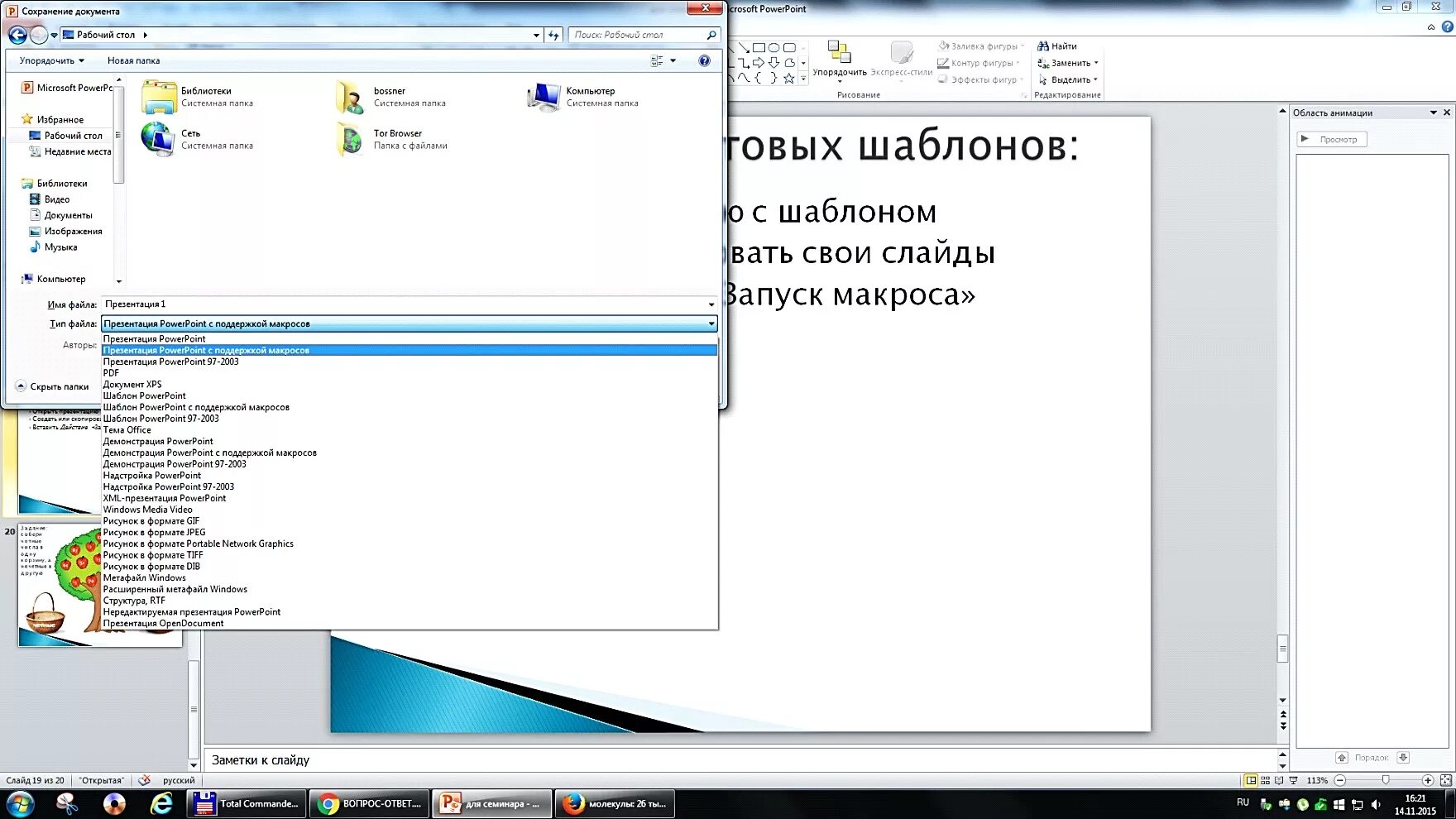1456x819 pixels.
Task: Click the volume icon in system tray
Action: click(x=1376, y=804)
